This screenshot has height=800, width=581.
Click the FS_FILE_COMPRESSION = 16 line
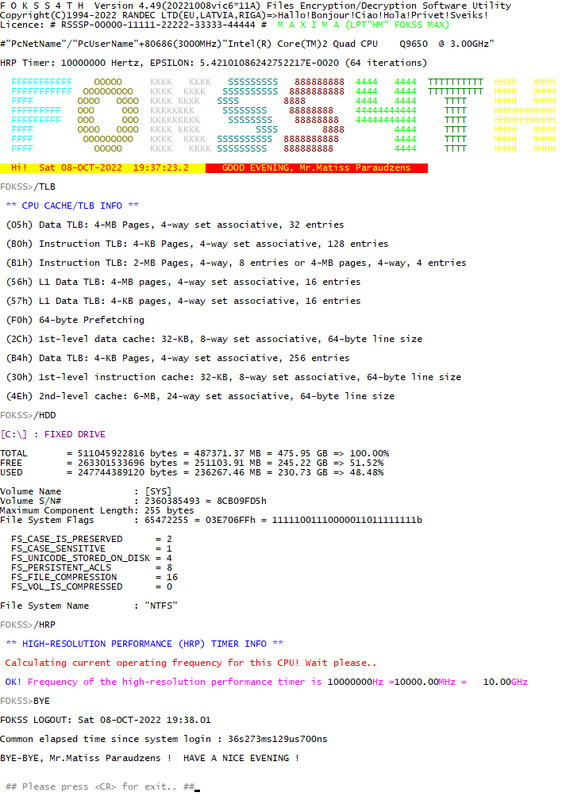(x=94, y=577)
